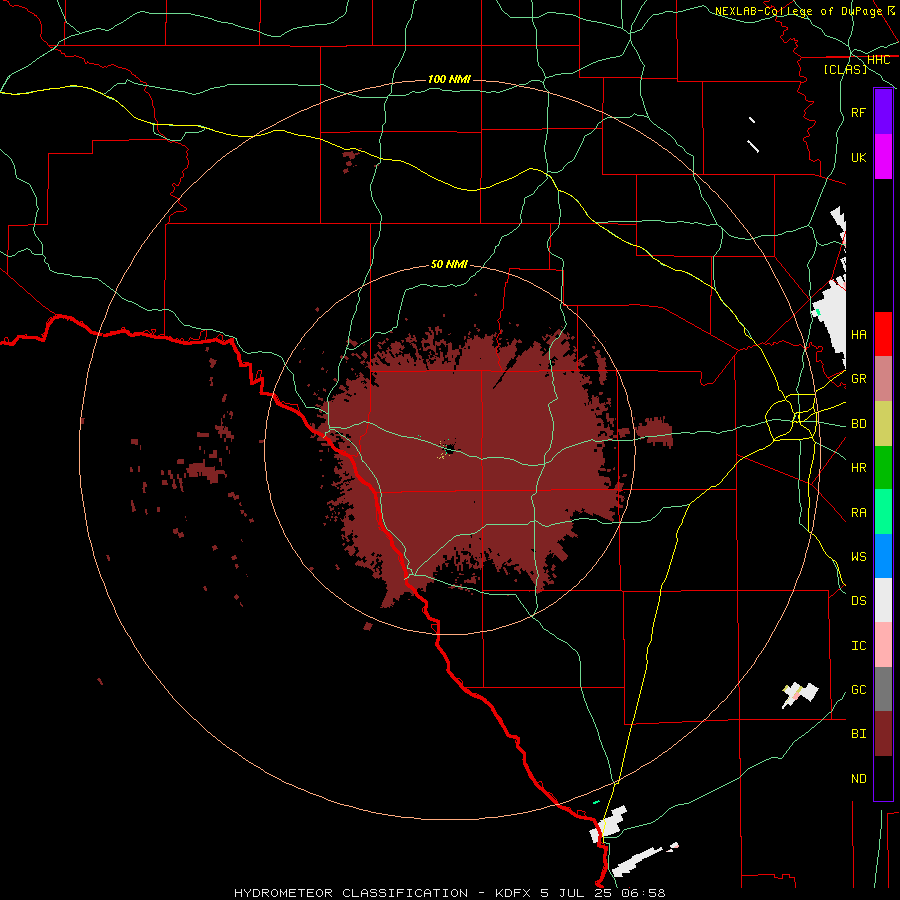Click the HR green legend swatch
This screenshot has height=900, width=900.
coord(883,467)
